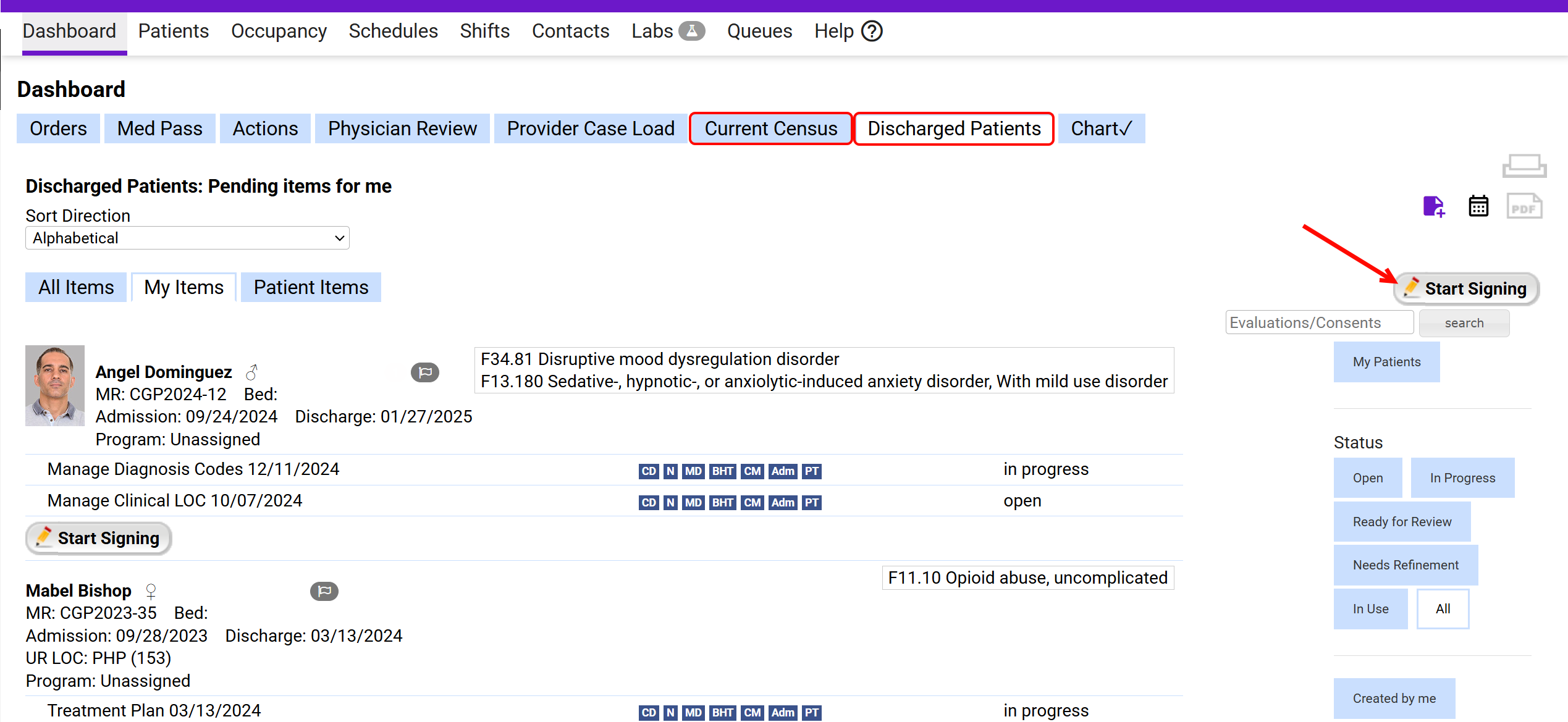Open the calendar icon
The height and width of the screenshot is (722, 1568).
point(1478,206)
